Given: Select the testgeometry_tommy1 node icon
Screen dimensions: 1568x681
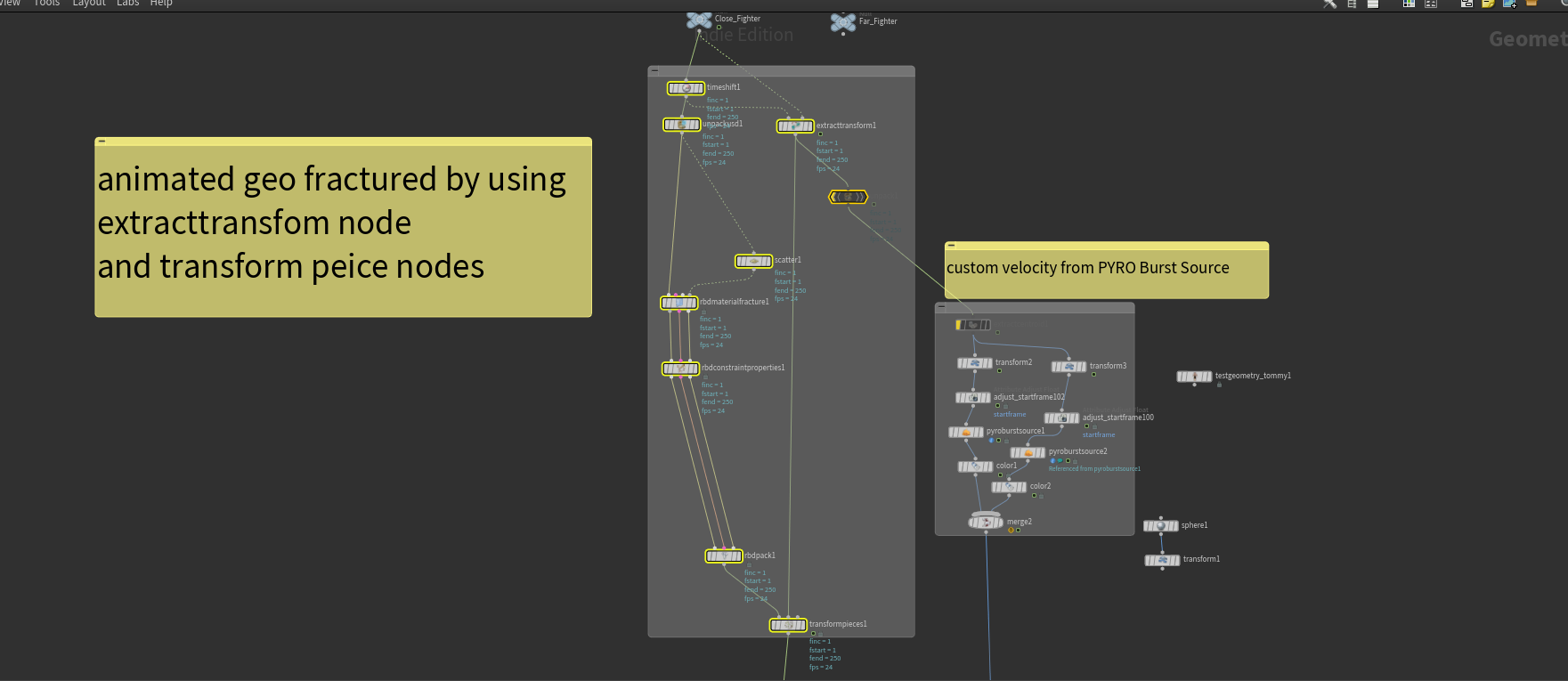Looking at the screenshot, I should (x=1195, y=377).
